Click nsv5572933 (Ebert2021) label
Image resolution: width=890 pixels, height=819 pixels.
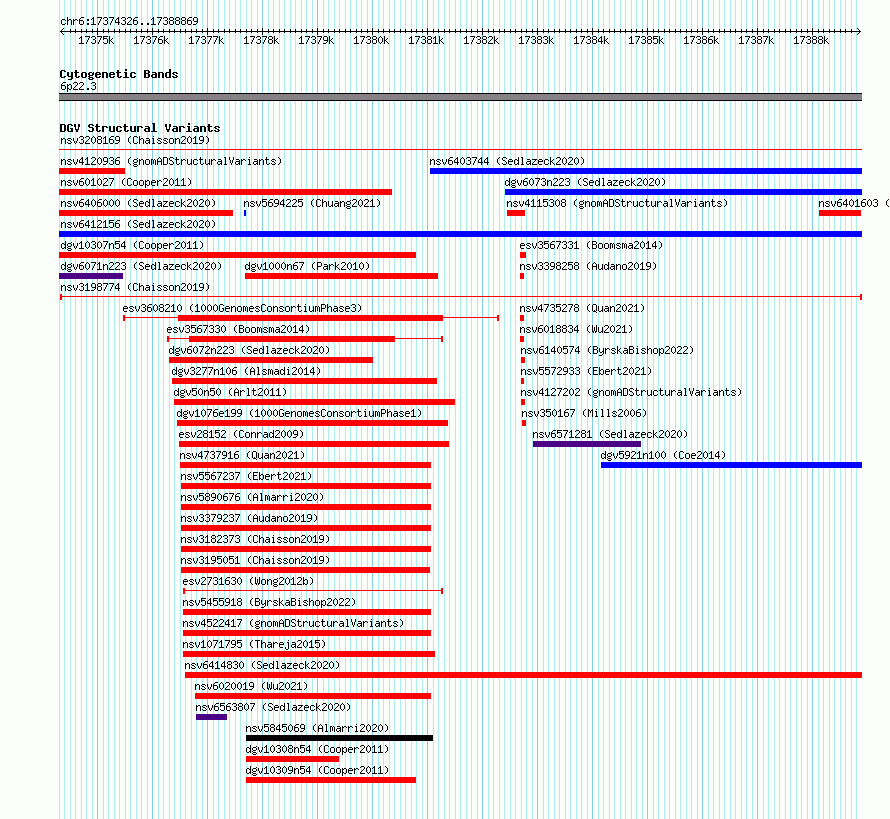click(x=586, y=371)
